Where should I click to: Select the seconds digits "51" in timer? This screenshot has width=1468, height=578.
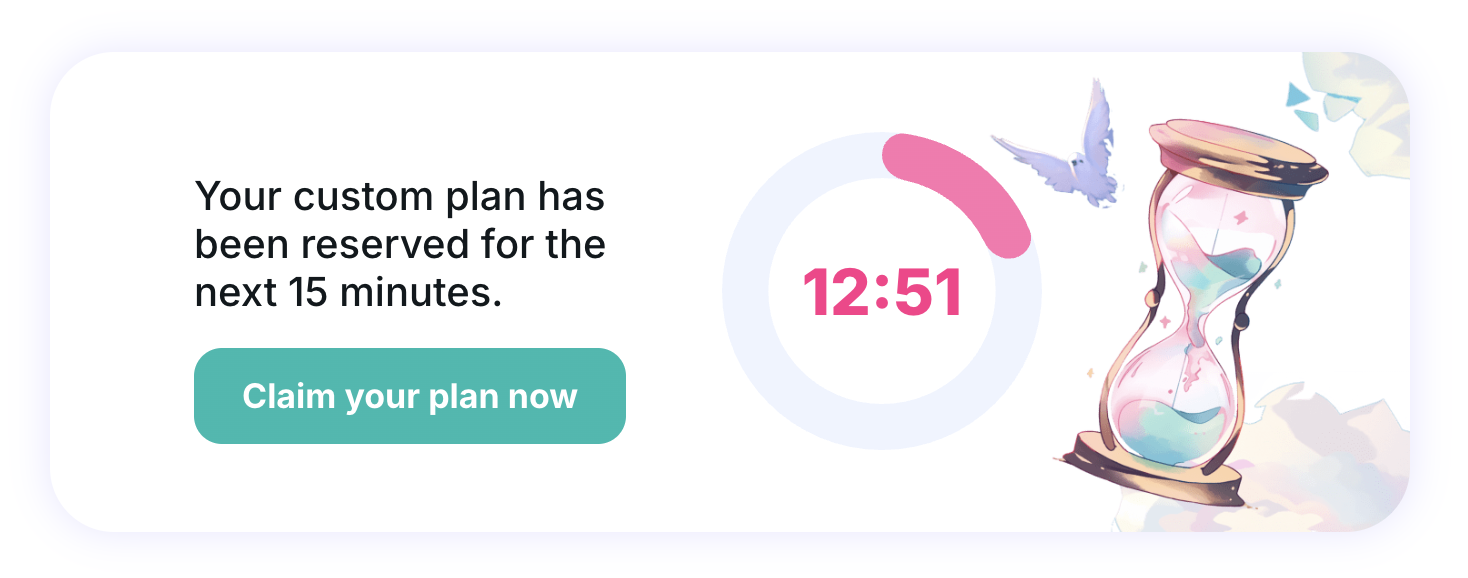pyautogui.click(x=927, y=293)
